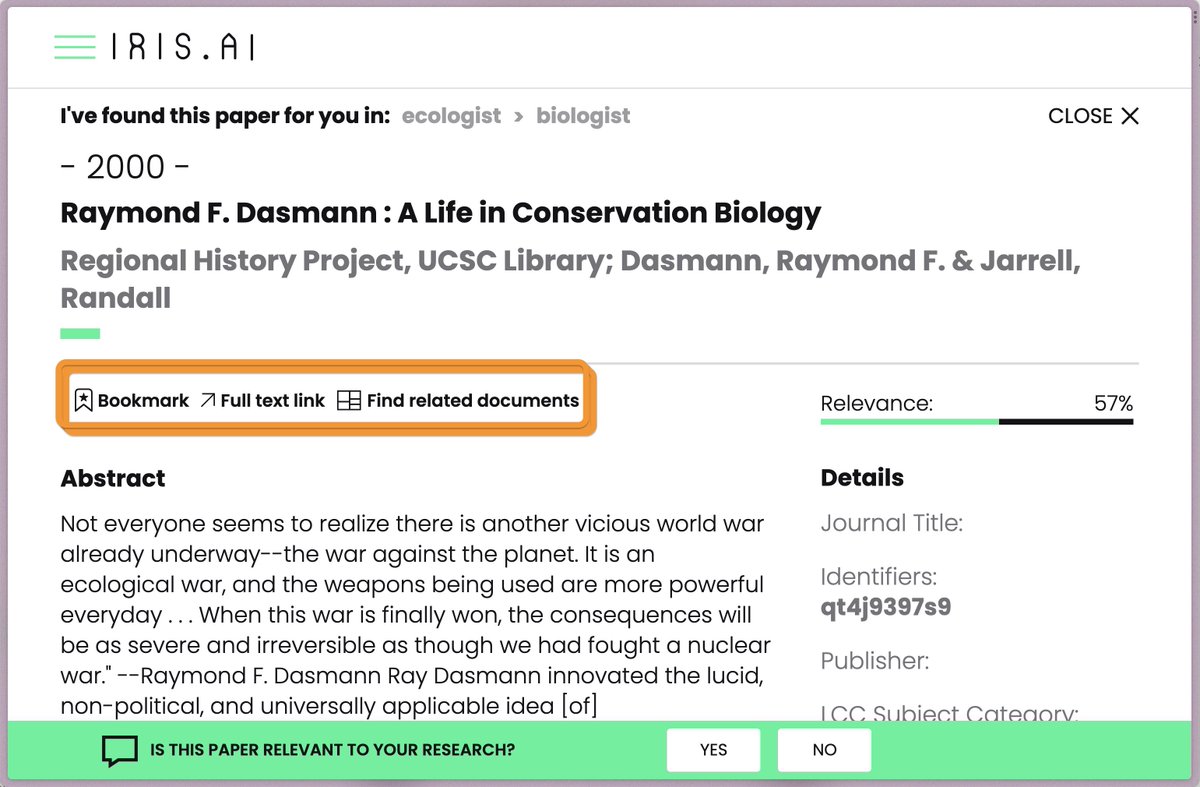The height and width of the screenshot is (787, 1200).
Task: Click the feedback speech bubble icon
Action: coord(120,749)
